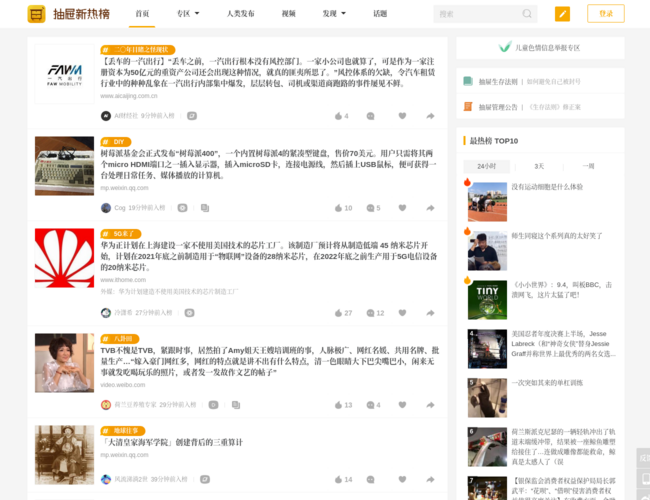
Task: Favorite the FAW 一汽出行 post with heart
Action: tap(402, 116)
